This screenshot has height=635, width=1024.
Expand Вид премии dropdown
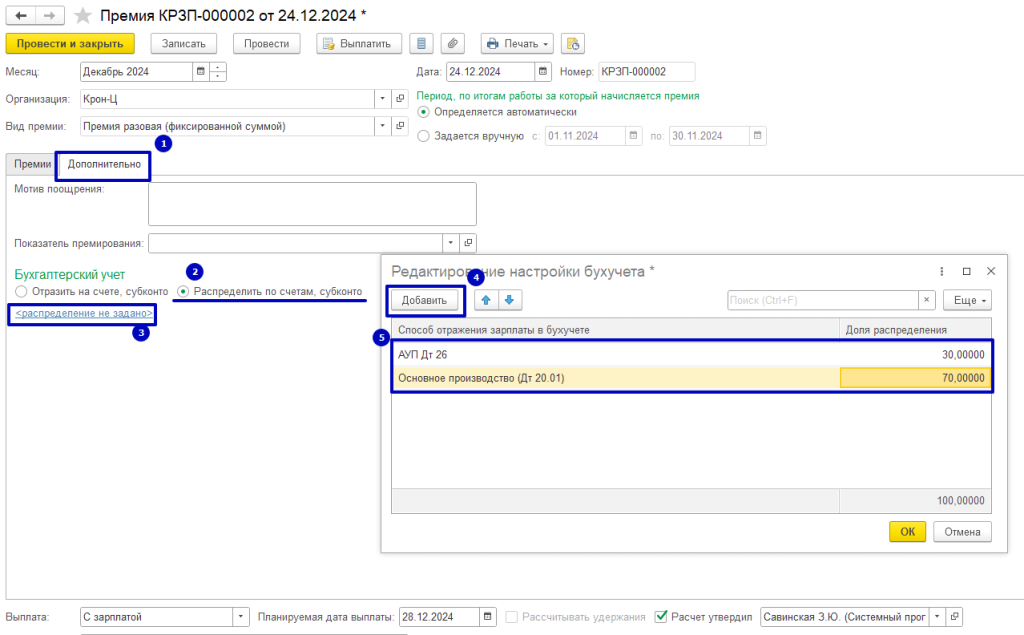click(x=383, y=126)
